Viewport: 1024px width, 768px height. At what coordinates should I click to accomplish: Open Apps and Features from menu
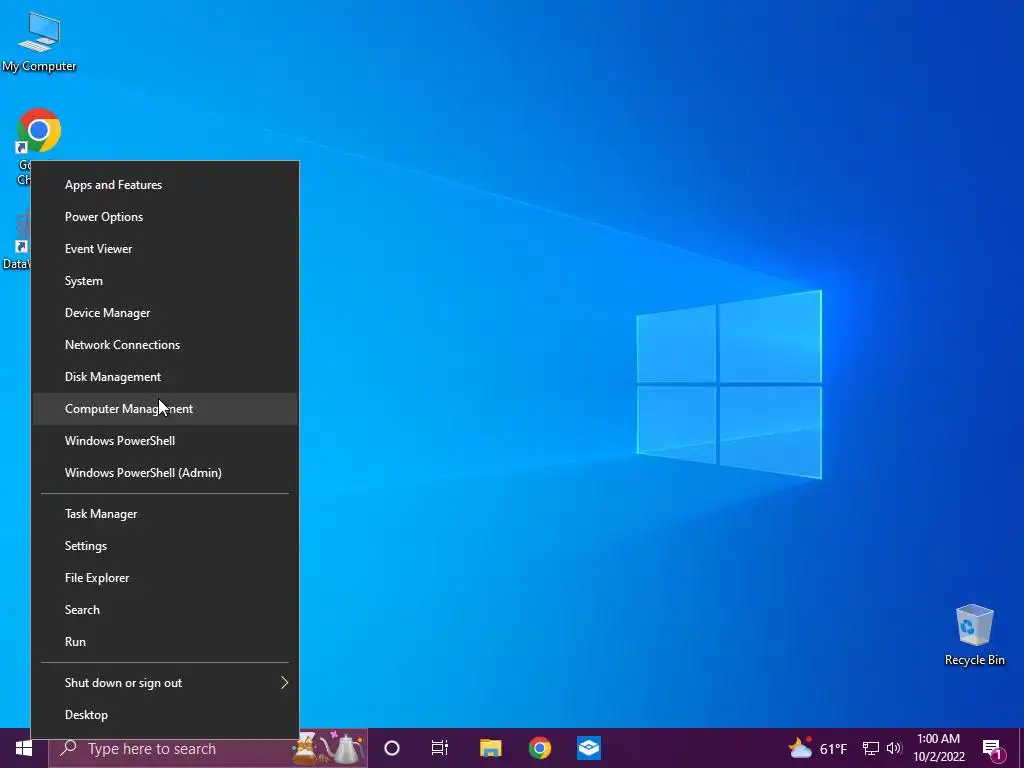click(x=165, y=185)
